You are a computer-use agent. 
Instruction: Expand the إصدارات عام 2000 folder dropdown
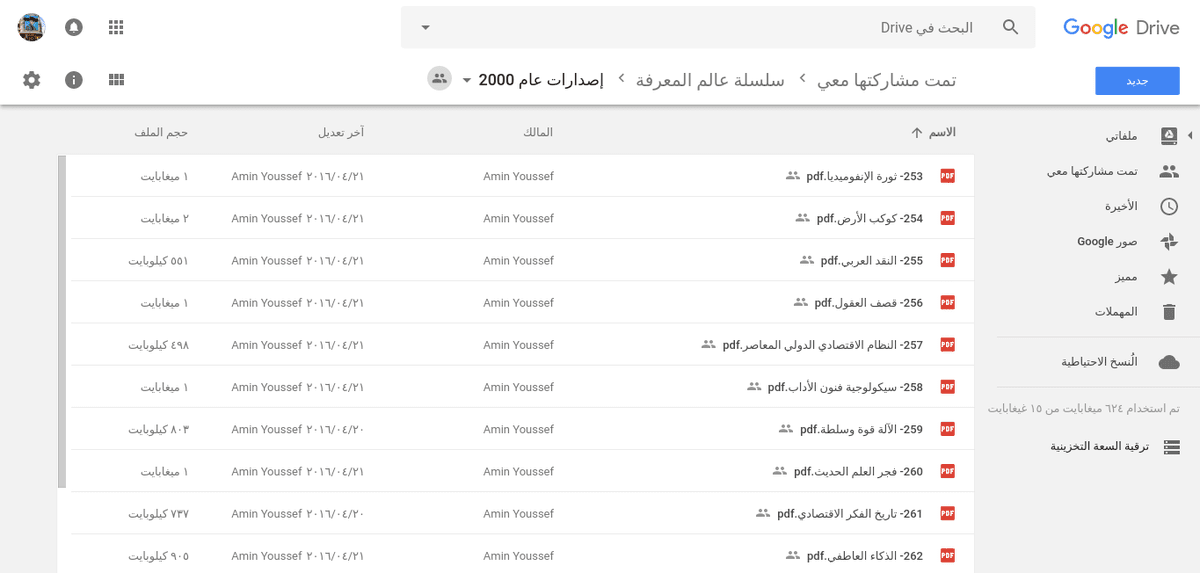466,80
